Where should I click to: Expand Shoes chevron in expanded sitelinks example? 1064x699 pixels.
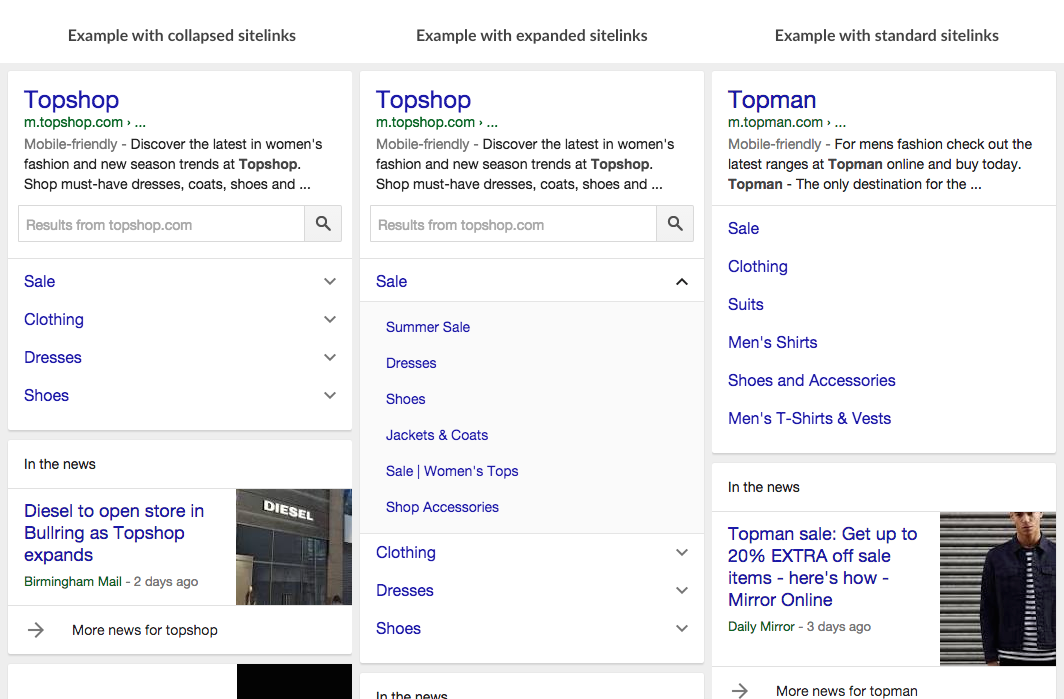[x=682, y=629]
